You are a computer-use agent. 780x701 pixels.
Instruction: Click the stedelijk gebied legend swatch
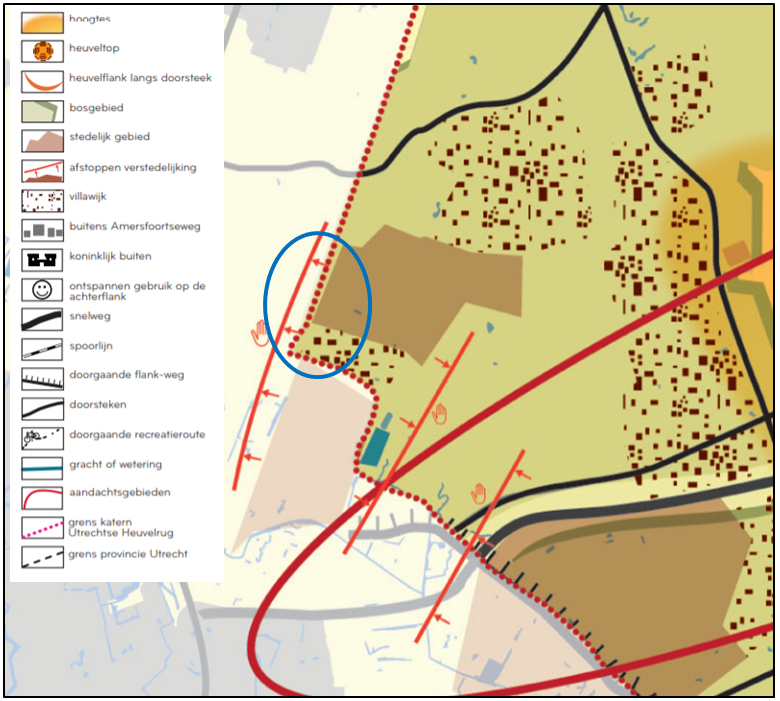pos(42,141)
